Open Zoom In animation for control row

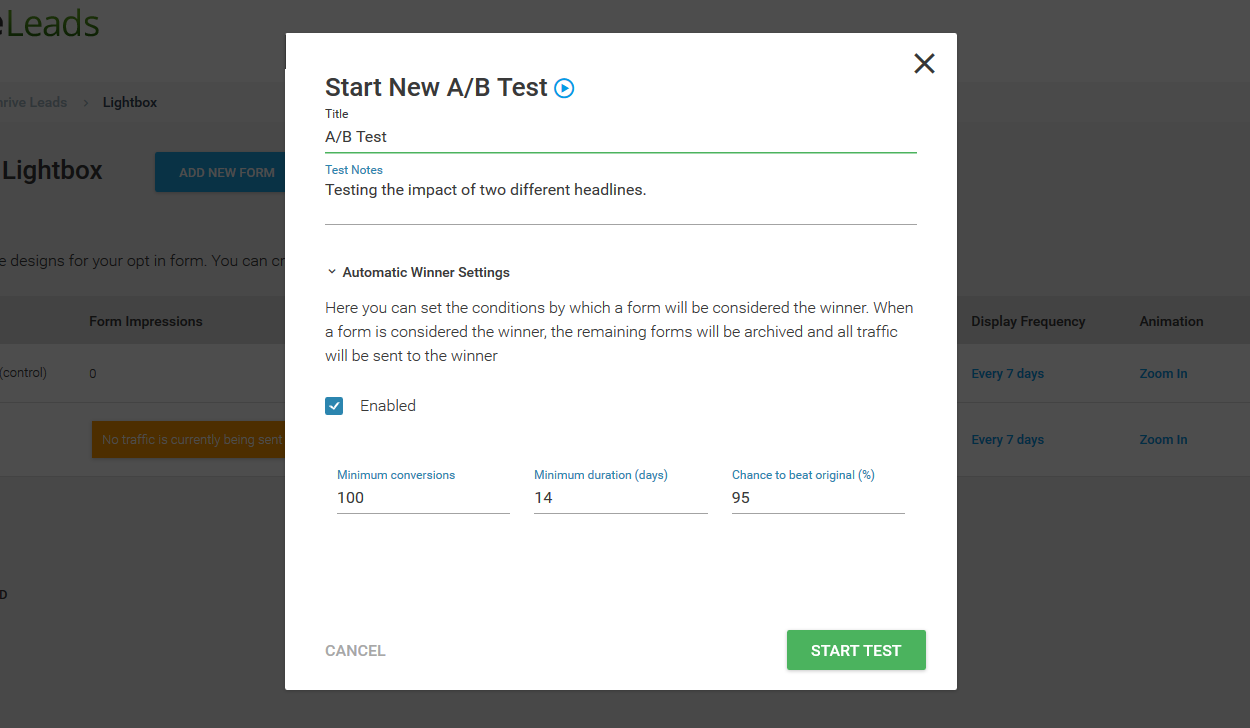pos(1163,374)
